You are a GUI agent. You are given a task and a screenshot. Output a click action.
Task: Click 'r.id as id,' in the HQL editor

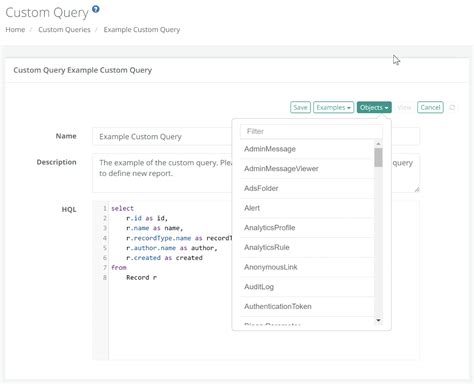click(147, 218)
